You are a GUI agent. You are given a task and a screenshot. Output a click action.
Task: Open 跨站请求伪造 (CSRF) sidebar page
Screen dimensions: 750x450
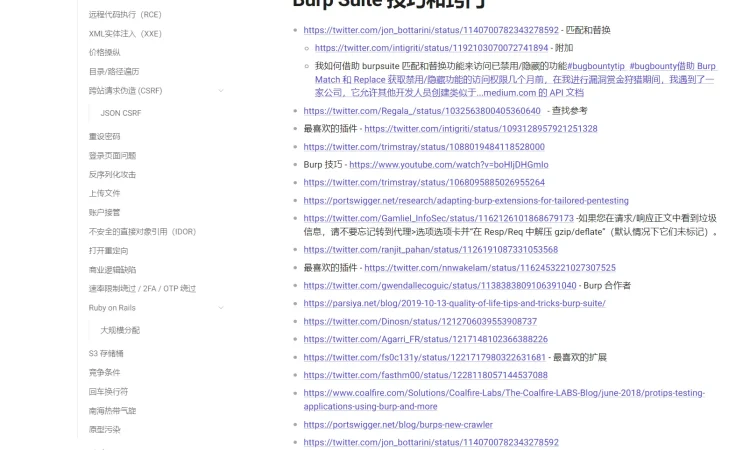point(125,90)
